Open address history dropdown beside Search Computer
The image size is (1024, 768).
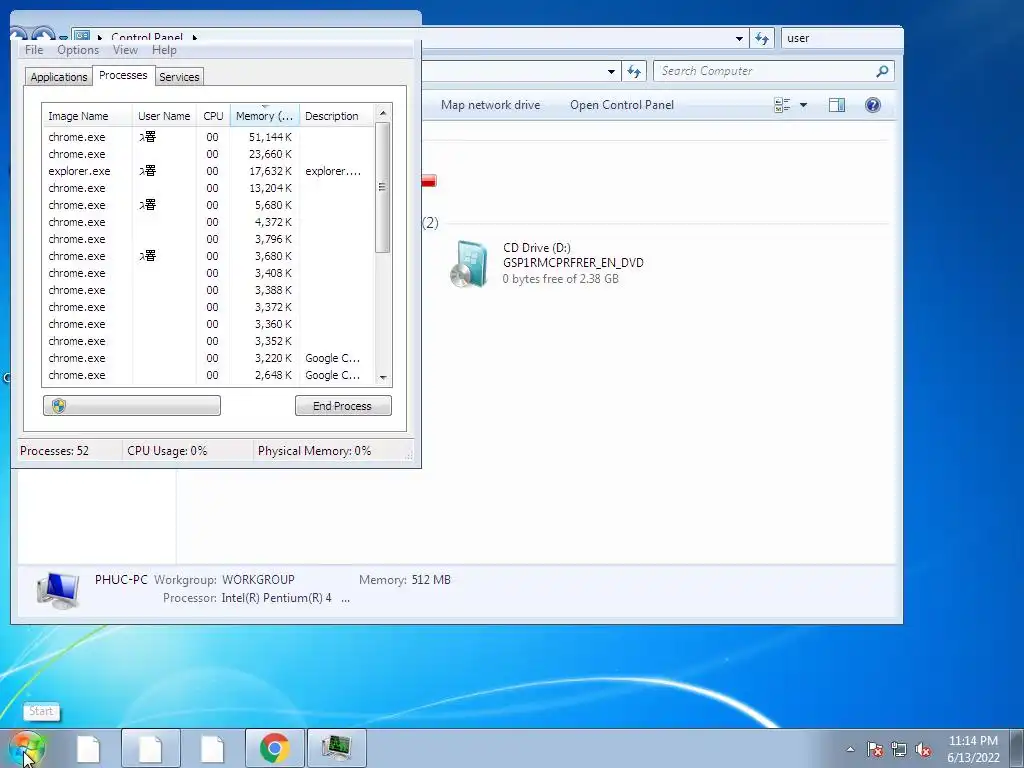(611, 72)
